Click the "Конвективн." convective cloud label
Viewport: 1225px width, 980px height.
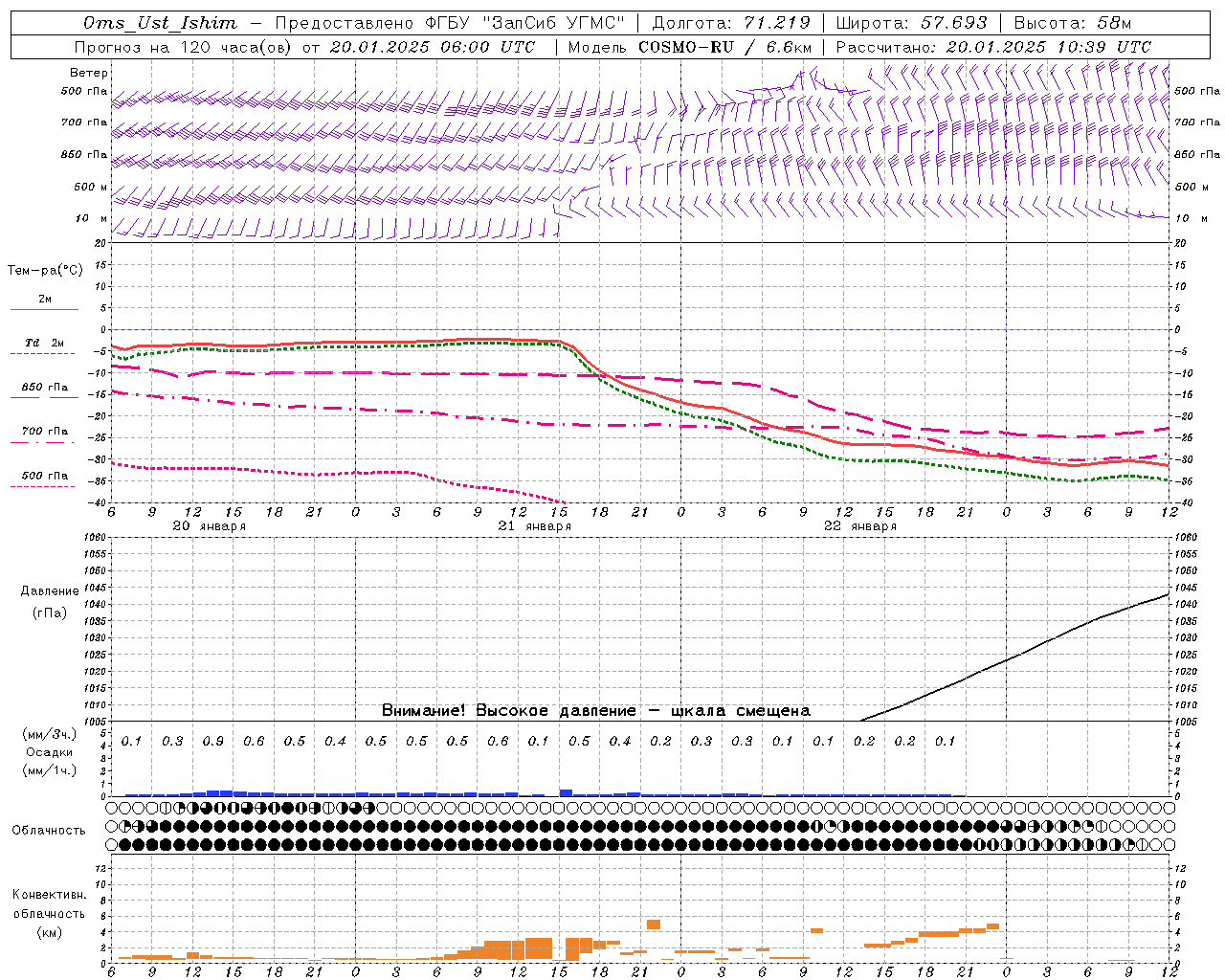point(49,895)
